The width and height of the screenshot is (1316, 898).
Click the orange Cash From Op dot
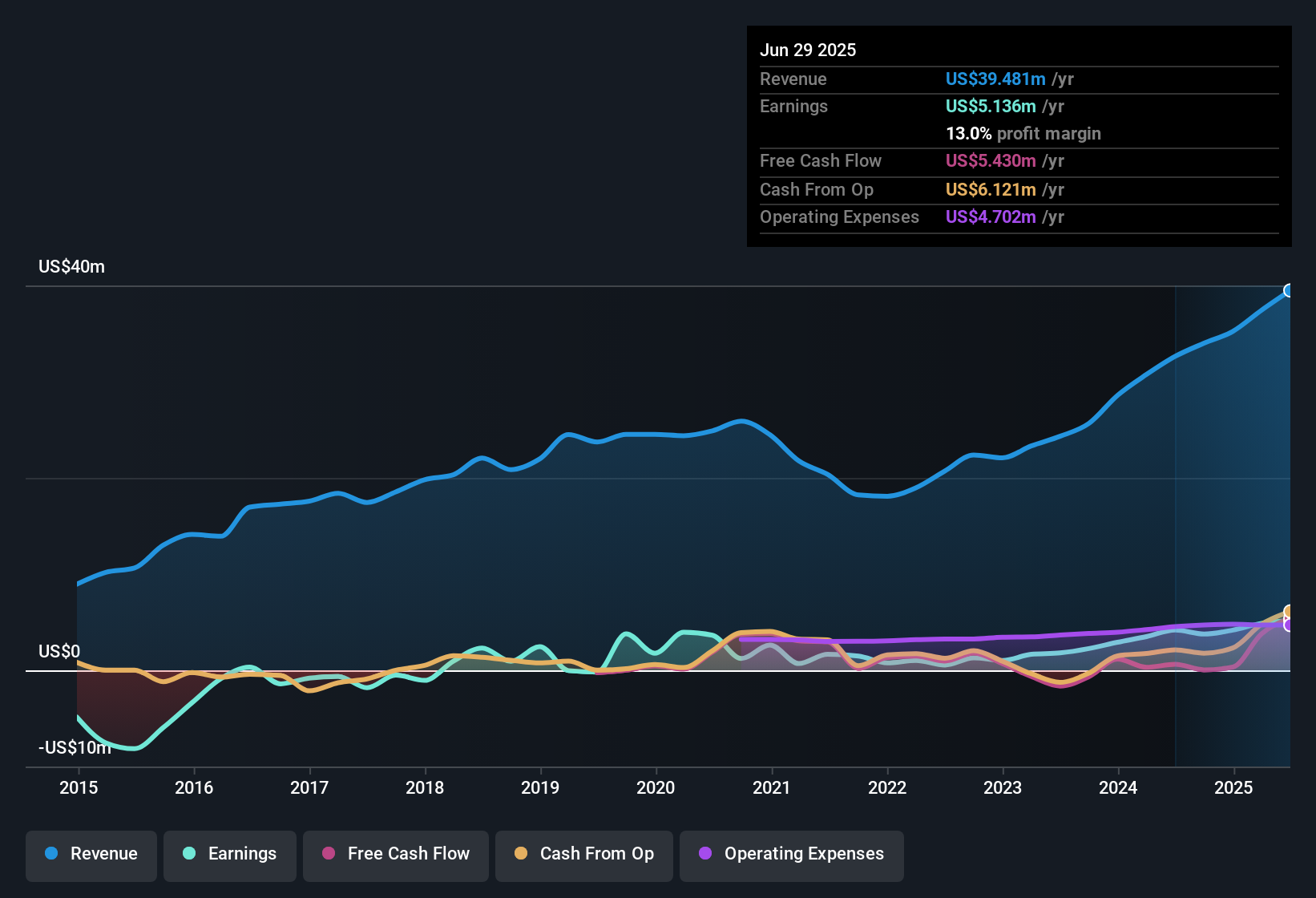[521, 853]
